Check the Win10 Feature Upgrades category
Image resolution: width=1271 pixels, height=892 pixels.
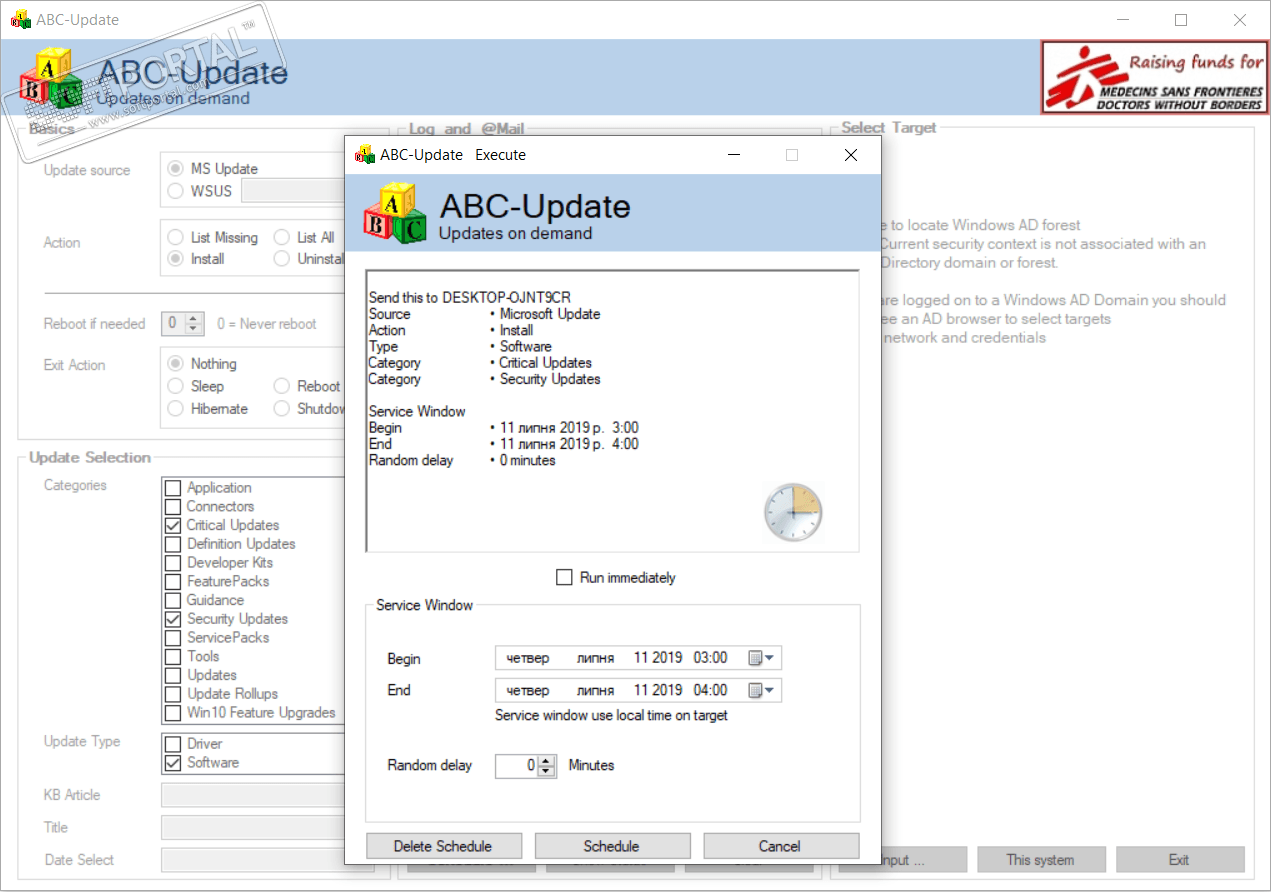173,713
